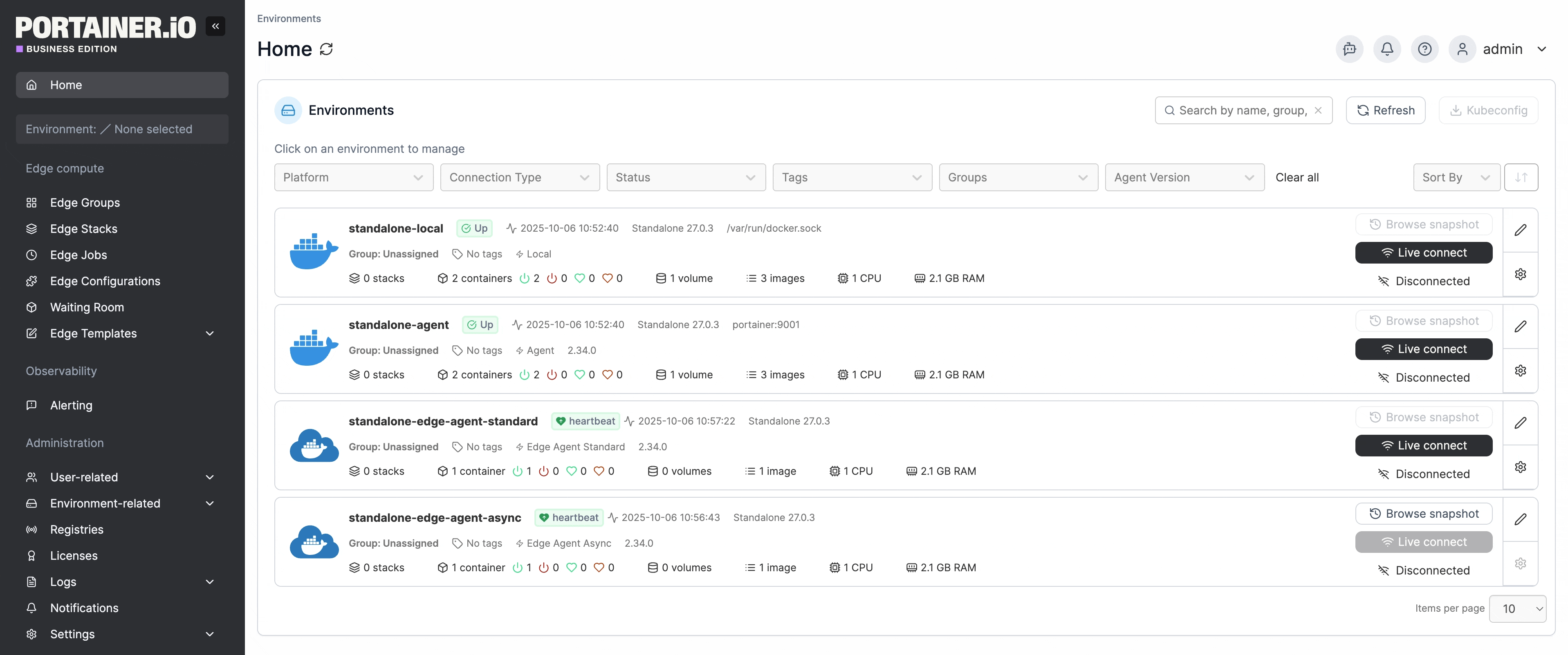The height and width of the screenshot is (655, 1568).
Task: Open Edge Stacks in the sidebar
Action: [83, 229]
